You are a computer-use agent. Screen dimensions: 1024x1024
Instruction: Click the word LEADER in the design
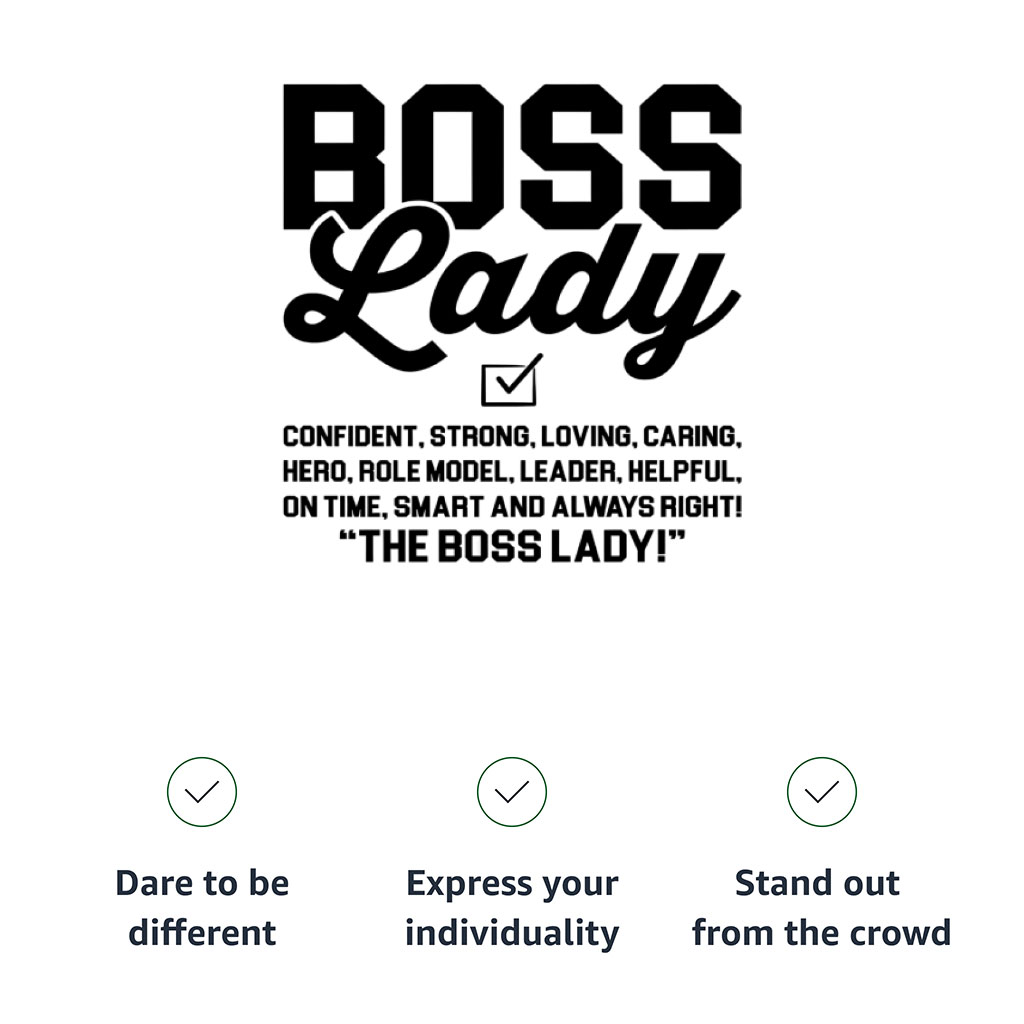coord(567,472)
